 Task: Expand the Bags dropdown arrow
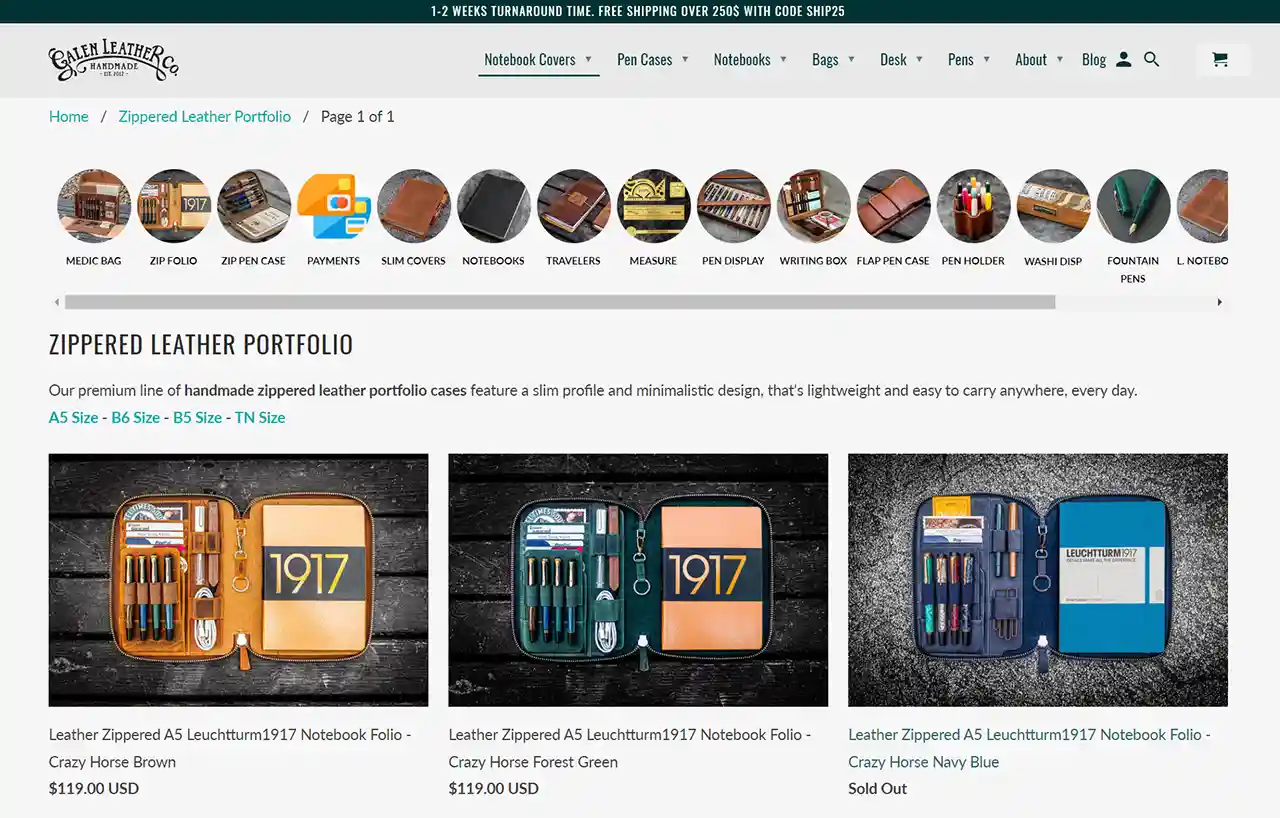(x=851, y=59)
